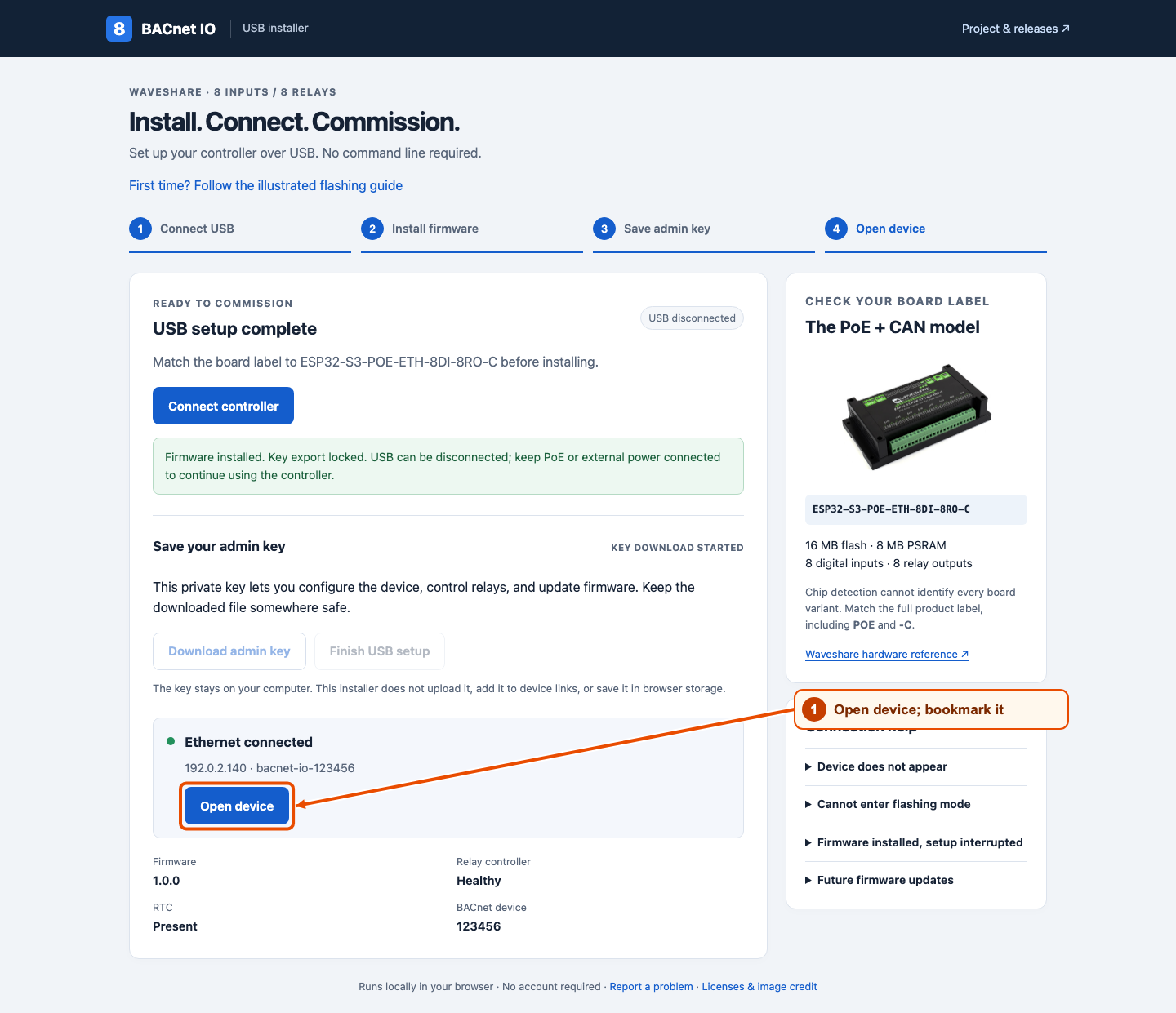The image size is (1176, 1013).
Task: Click the RTC Present value
Action: (x=175, y=926)
